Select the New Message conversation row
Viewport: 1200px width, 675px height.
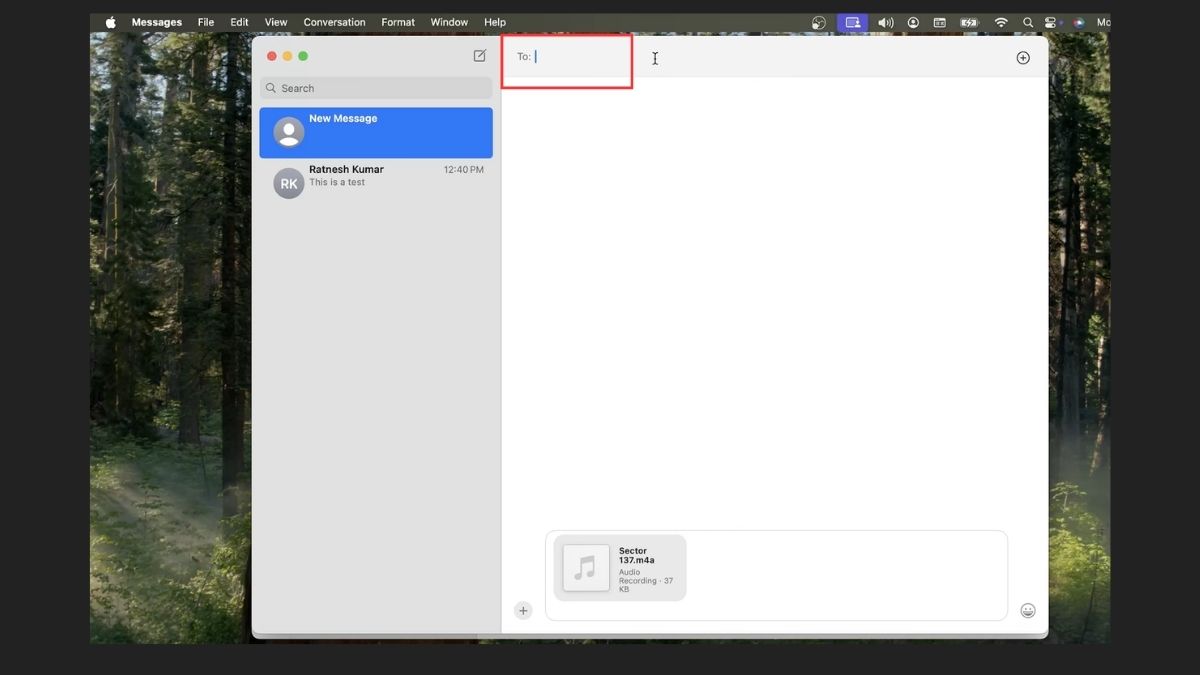pos(376,133)
